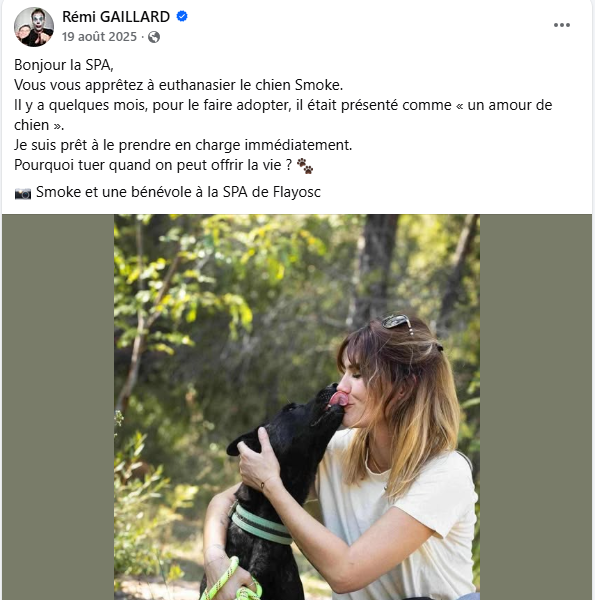Open the photo of the woman and dog
This screenshot has height=600, width=595.
[297, 407]
